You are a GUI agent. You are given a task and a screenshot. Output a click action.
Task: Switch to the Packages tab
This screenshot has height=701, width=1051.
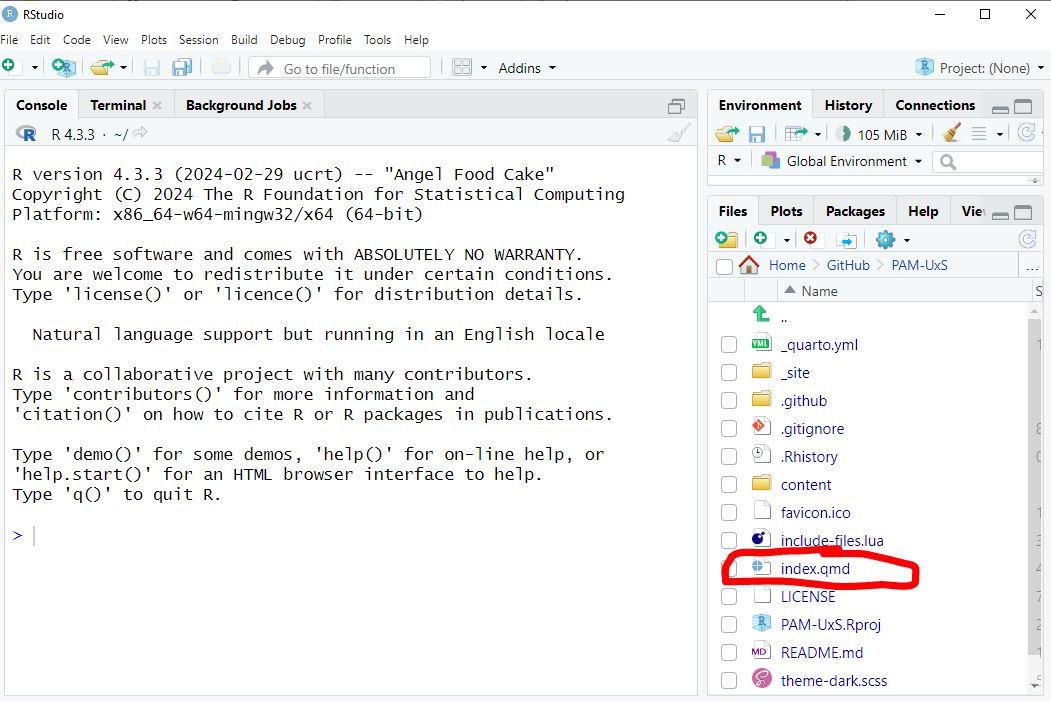(x=854, y=211)
